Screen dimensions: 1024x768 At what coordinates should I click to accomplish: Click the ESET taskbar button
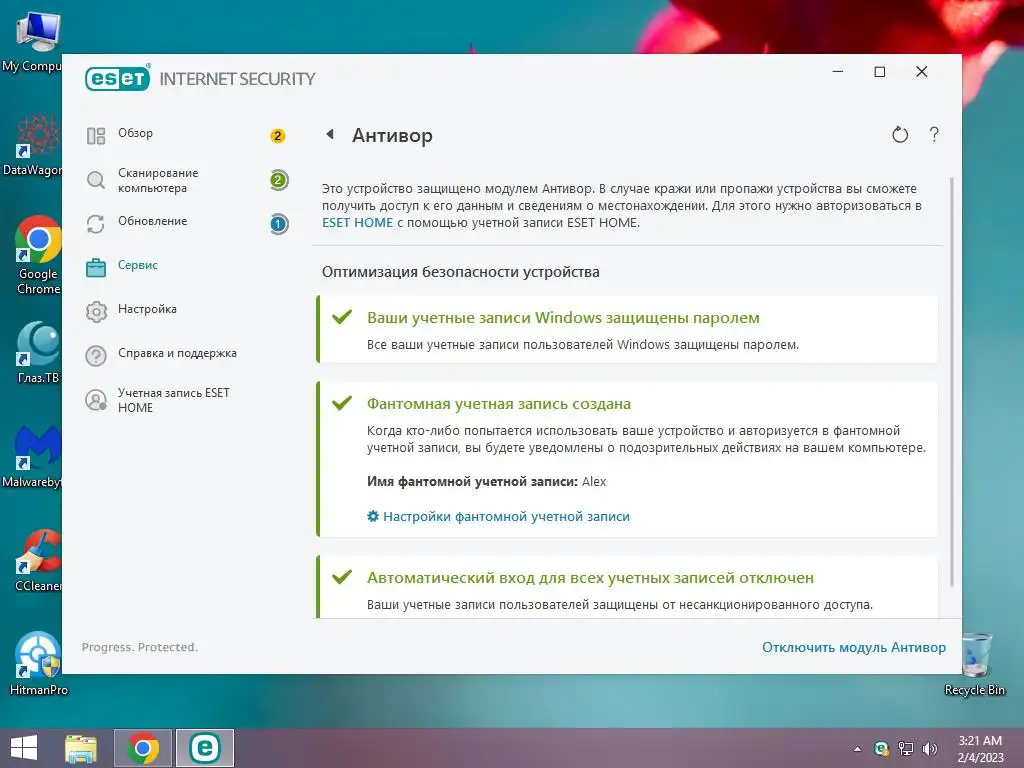204,748
